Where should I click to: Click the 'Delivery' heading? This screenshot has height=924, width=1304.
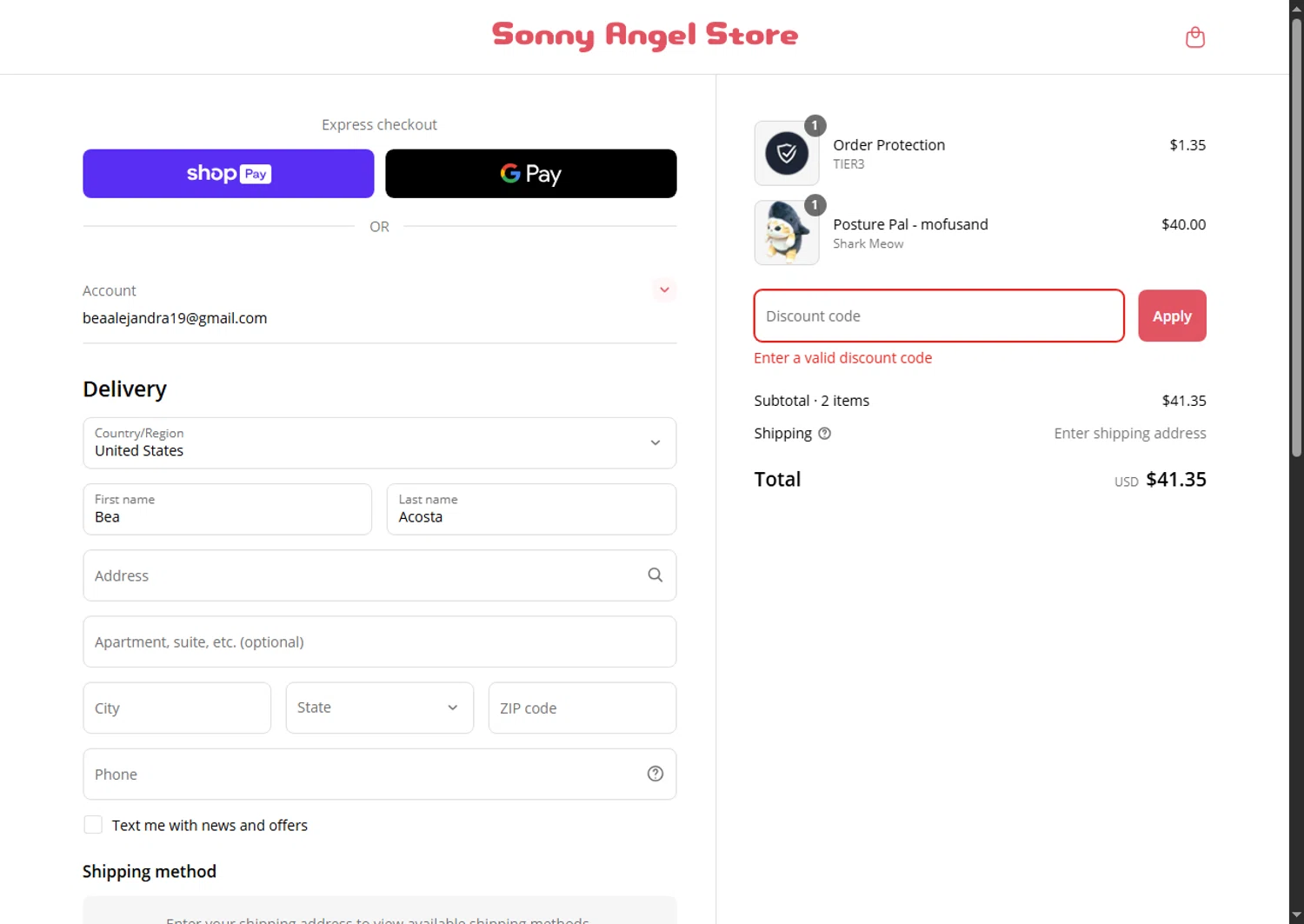click(x=124, y=389)
